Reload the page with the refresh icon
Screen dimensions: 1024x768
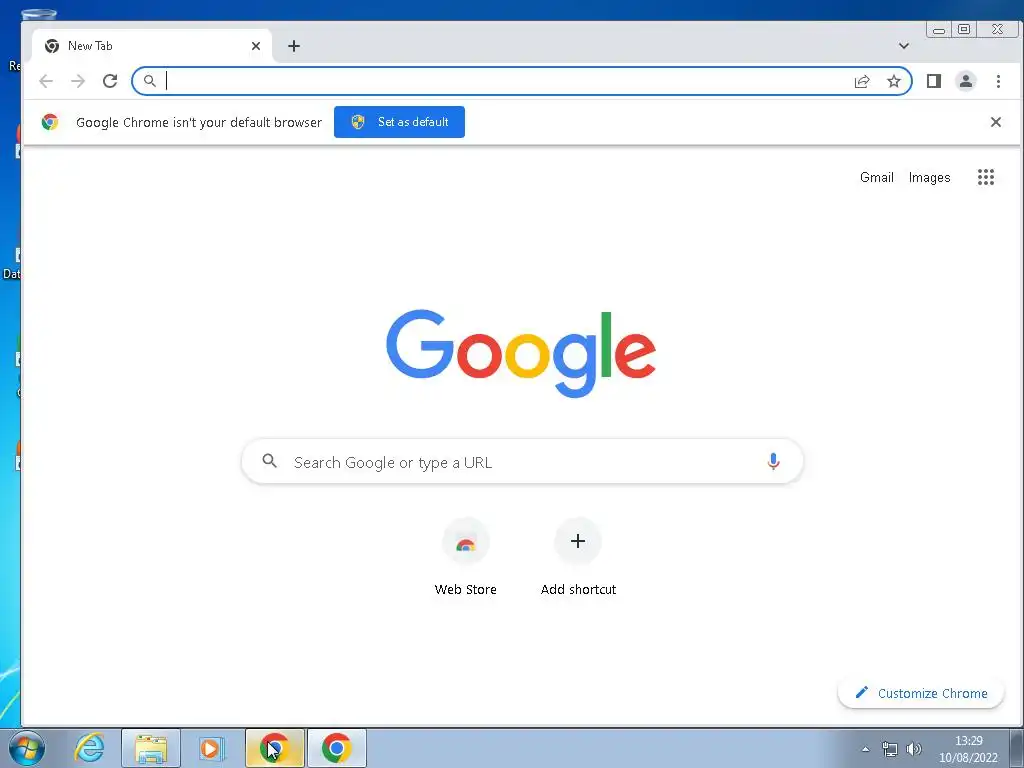click(110, 81)
